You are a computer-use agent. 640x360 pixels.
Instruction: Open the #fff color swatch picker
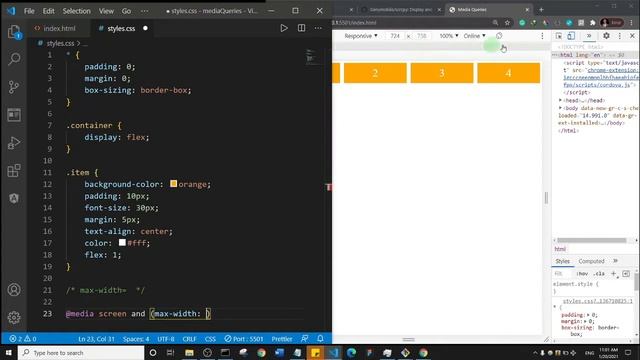pos(122,242)
